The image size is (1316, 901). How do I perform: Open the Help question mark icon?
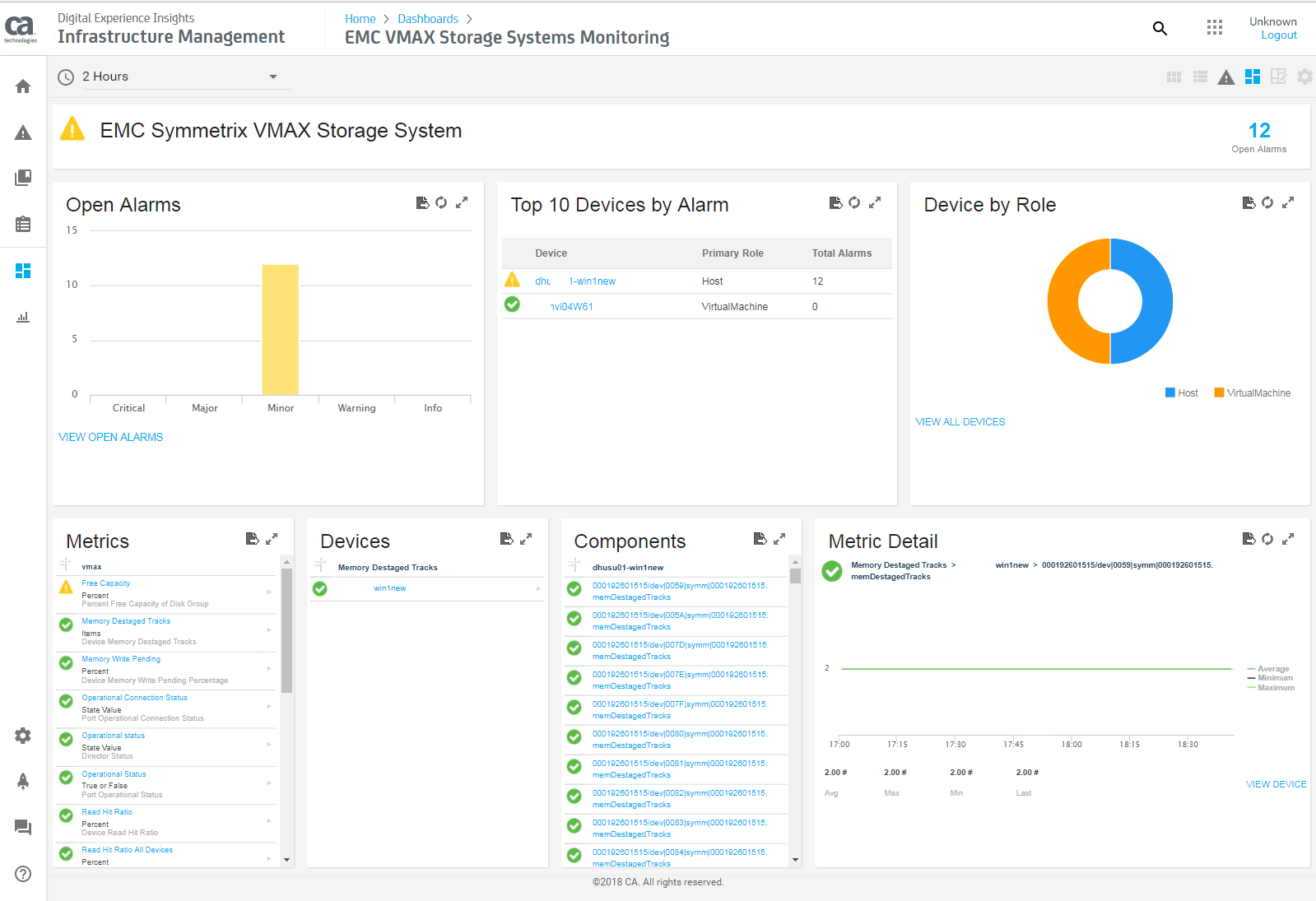[23, 874]
